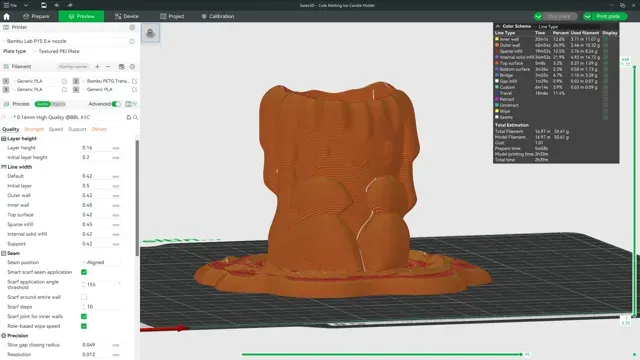Screen dimensions: 640x360
Task: Toggle Travel display checkbox
Action: point(606,93)
